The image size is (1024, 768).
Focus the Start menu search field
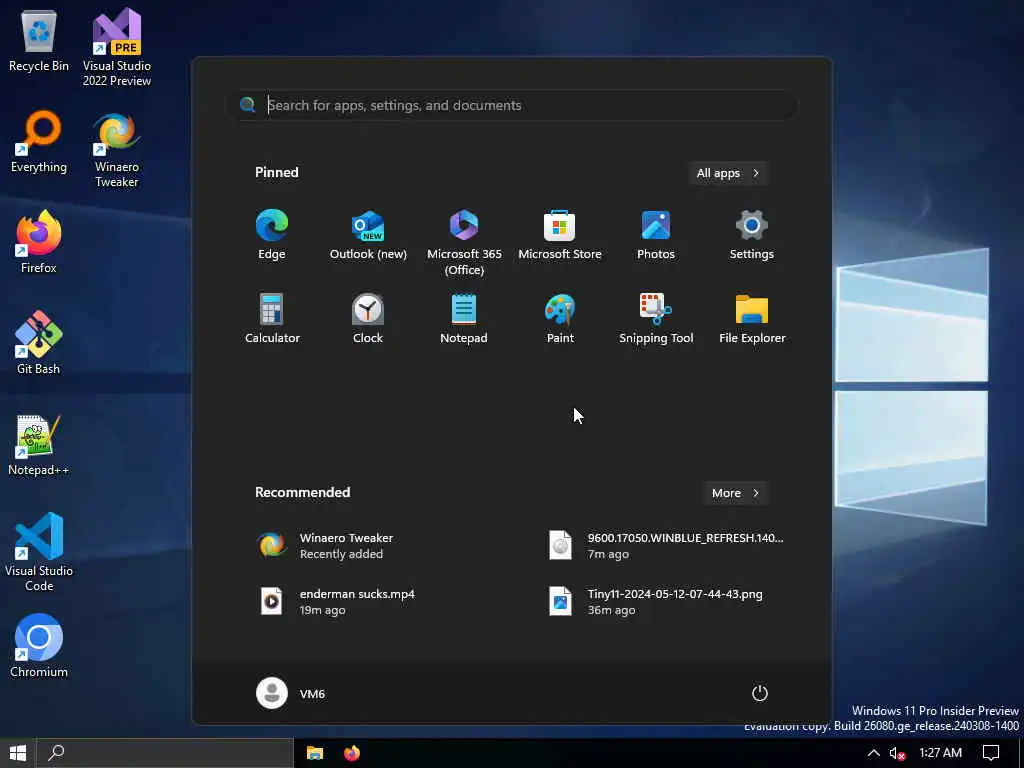point(513,105)
